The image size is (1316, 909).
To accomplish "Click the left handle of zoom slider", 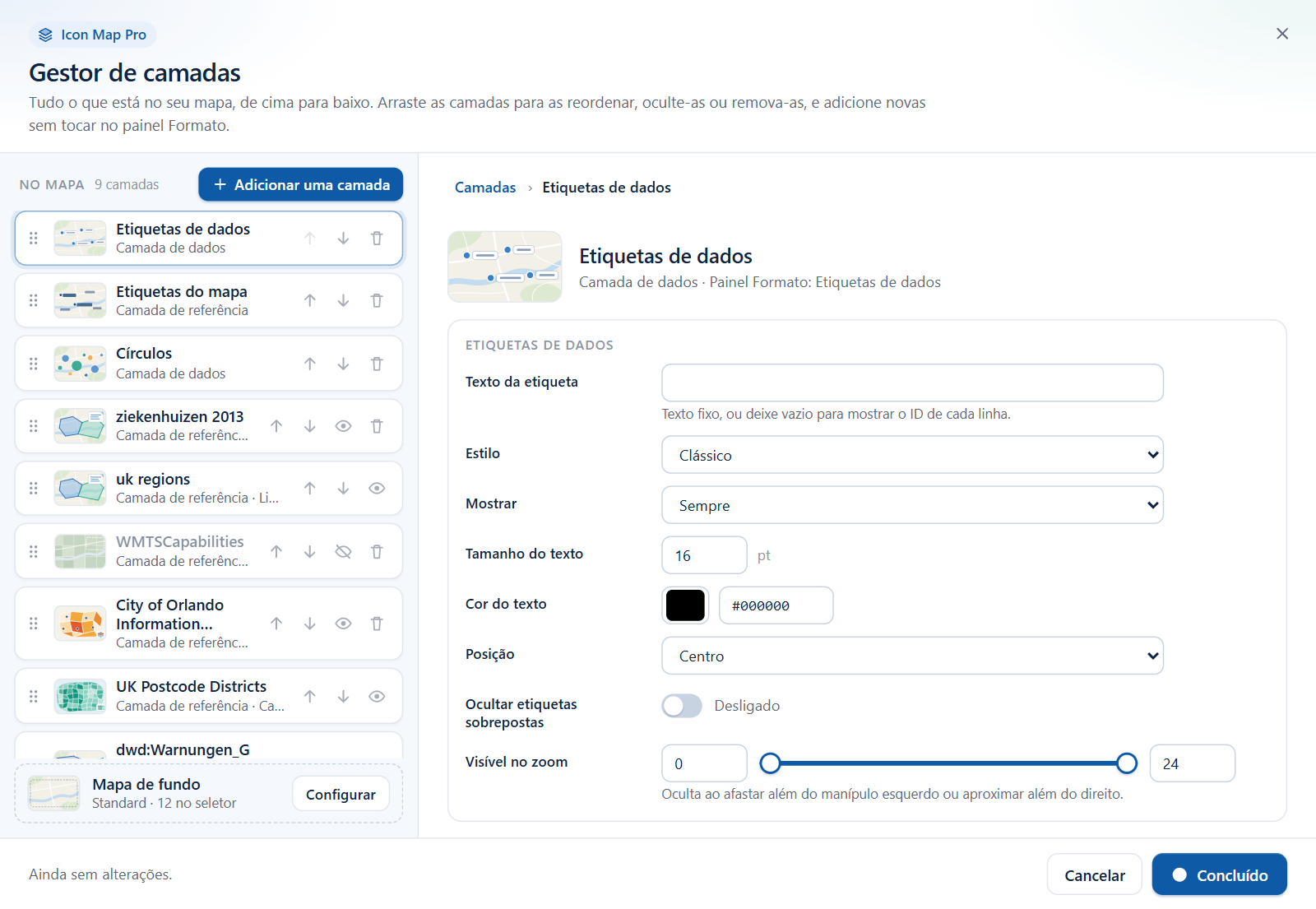I will click(770, 763).
